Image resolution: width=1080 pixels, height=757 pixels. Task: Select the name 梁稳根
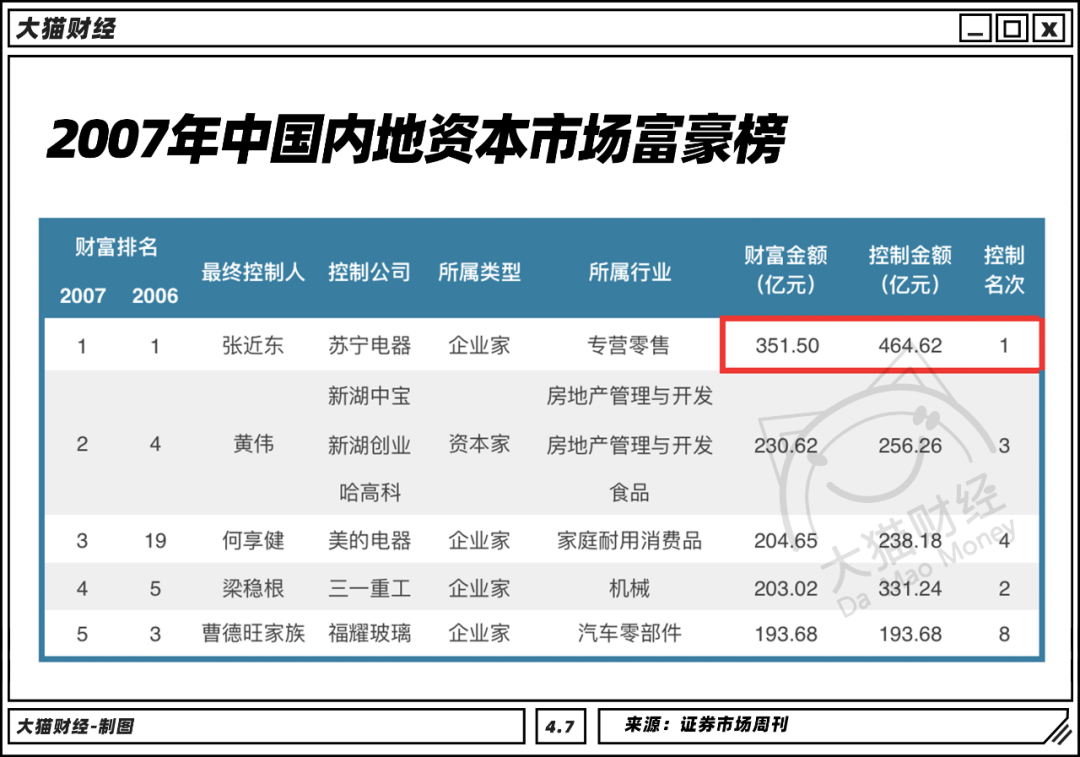(x=253, y=588)
